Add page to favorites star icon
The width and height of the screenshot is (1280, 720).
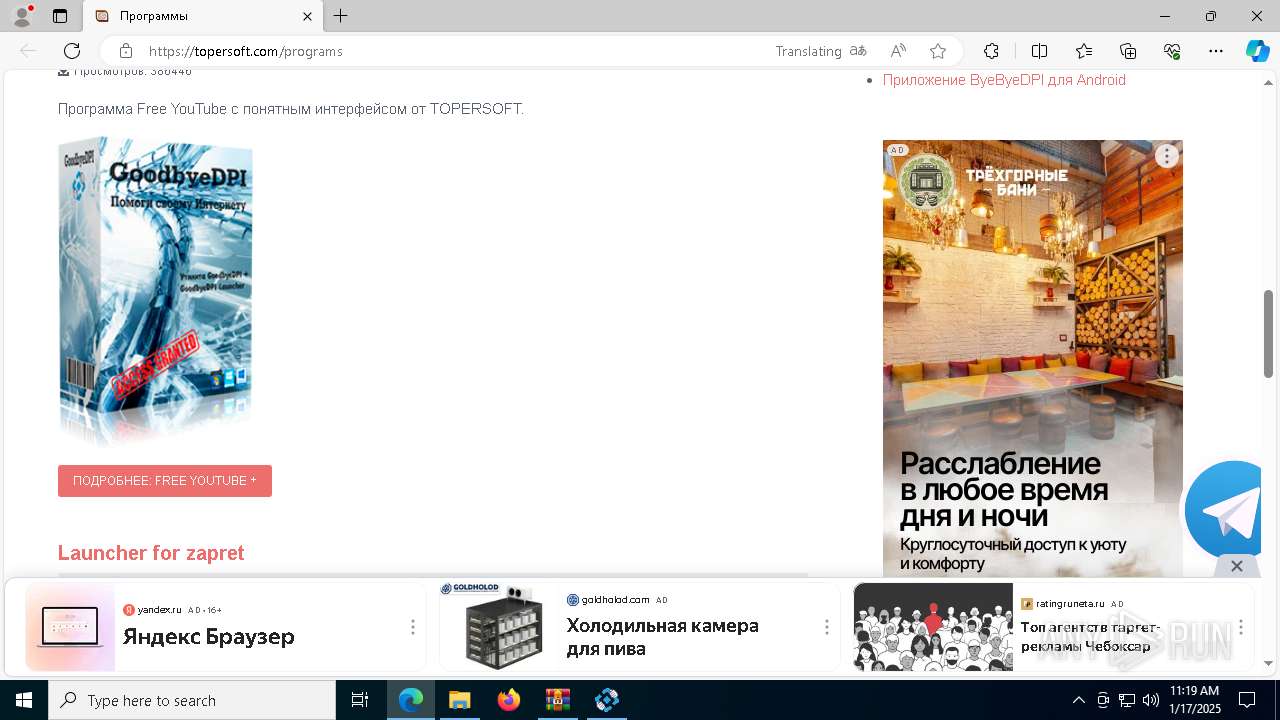click(x=938, y=51)
